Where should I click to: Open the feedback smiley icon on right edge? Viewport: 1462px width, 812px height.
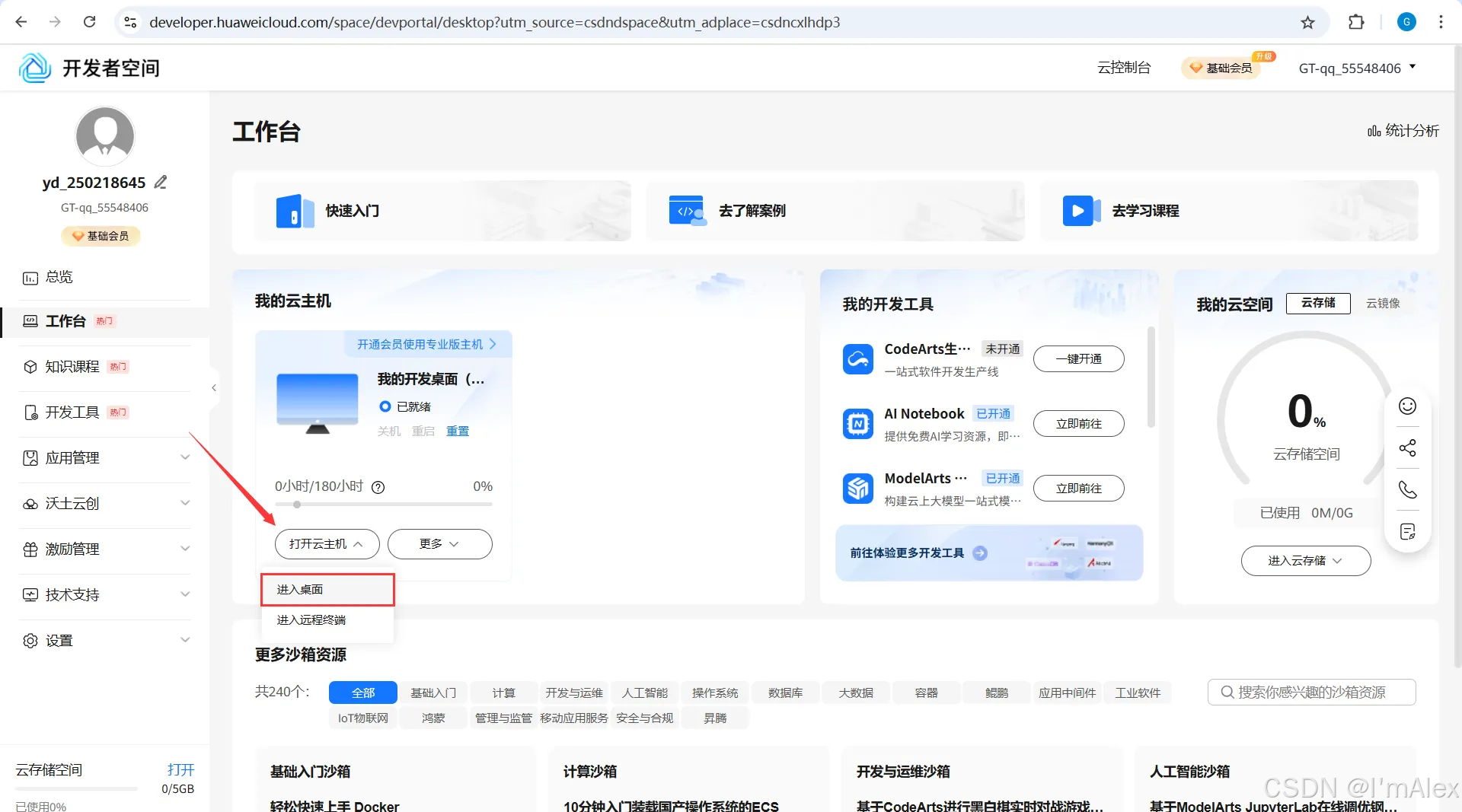tap(1407, 406)
